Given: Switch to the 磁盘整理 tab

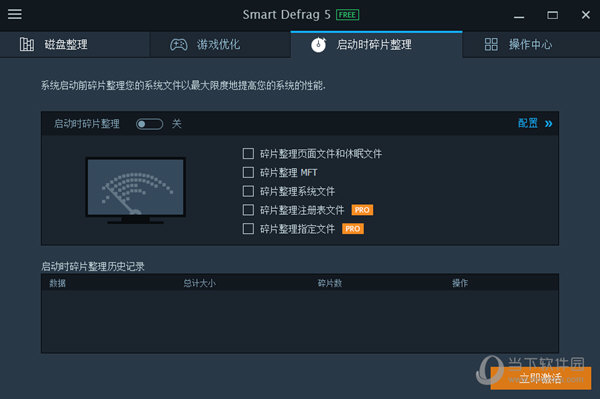Looking at the screenshot, I should click(x=75, y=44).
